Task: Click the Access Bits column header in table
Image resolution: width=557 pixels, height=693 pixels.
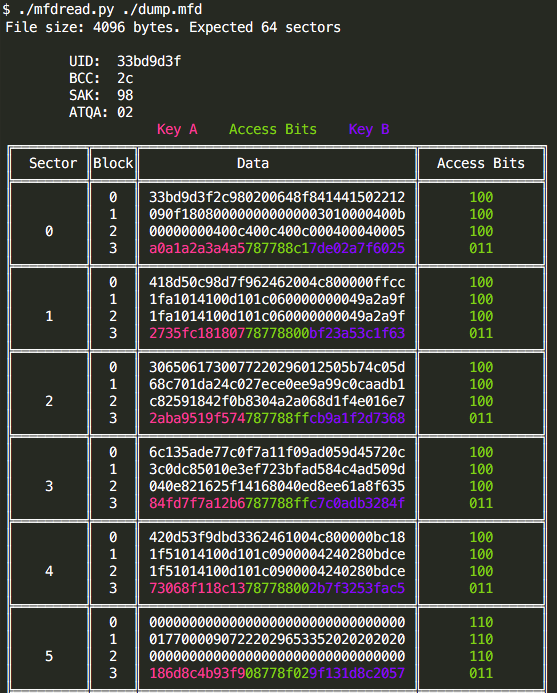Action: (x=481, y=163)
